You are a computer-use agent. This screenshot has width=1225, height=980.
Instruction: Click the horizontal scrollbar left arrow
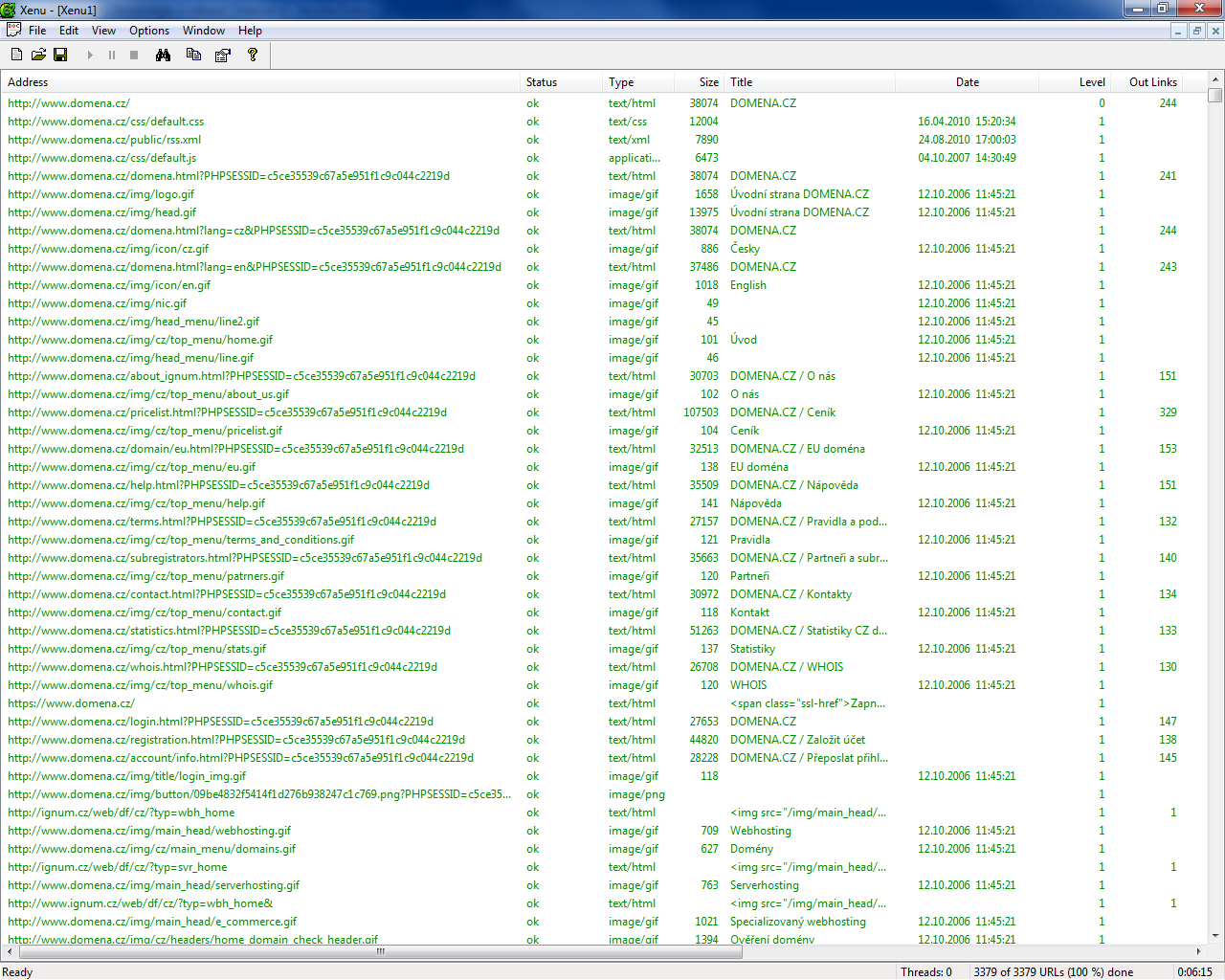click(x=10, y=951)
